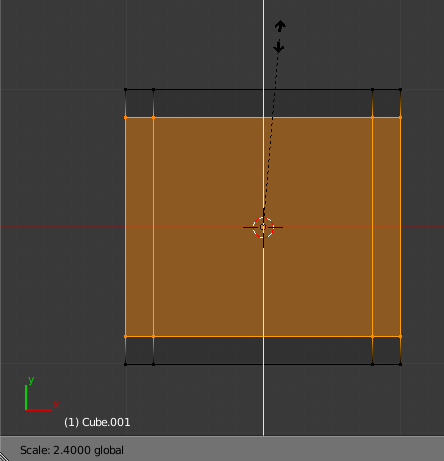
Task: Select the unselected bottom-right outer corner vertex
Action: pyautogui.click(x=400, y=364)
